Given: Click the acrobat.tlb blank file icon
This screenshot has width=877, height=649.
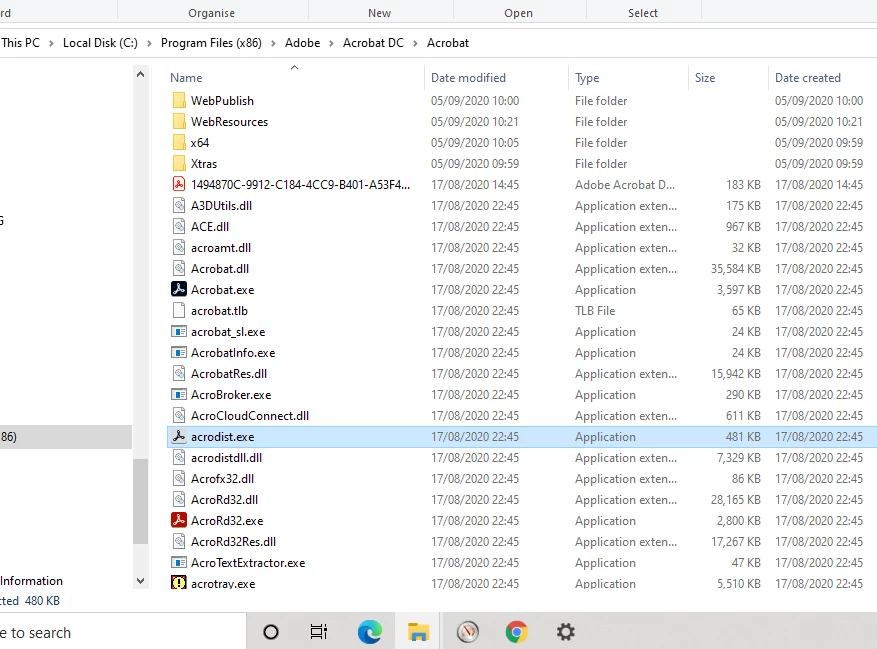Looking at the screenshot, I should pos(179,311).
